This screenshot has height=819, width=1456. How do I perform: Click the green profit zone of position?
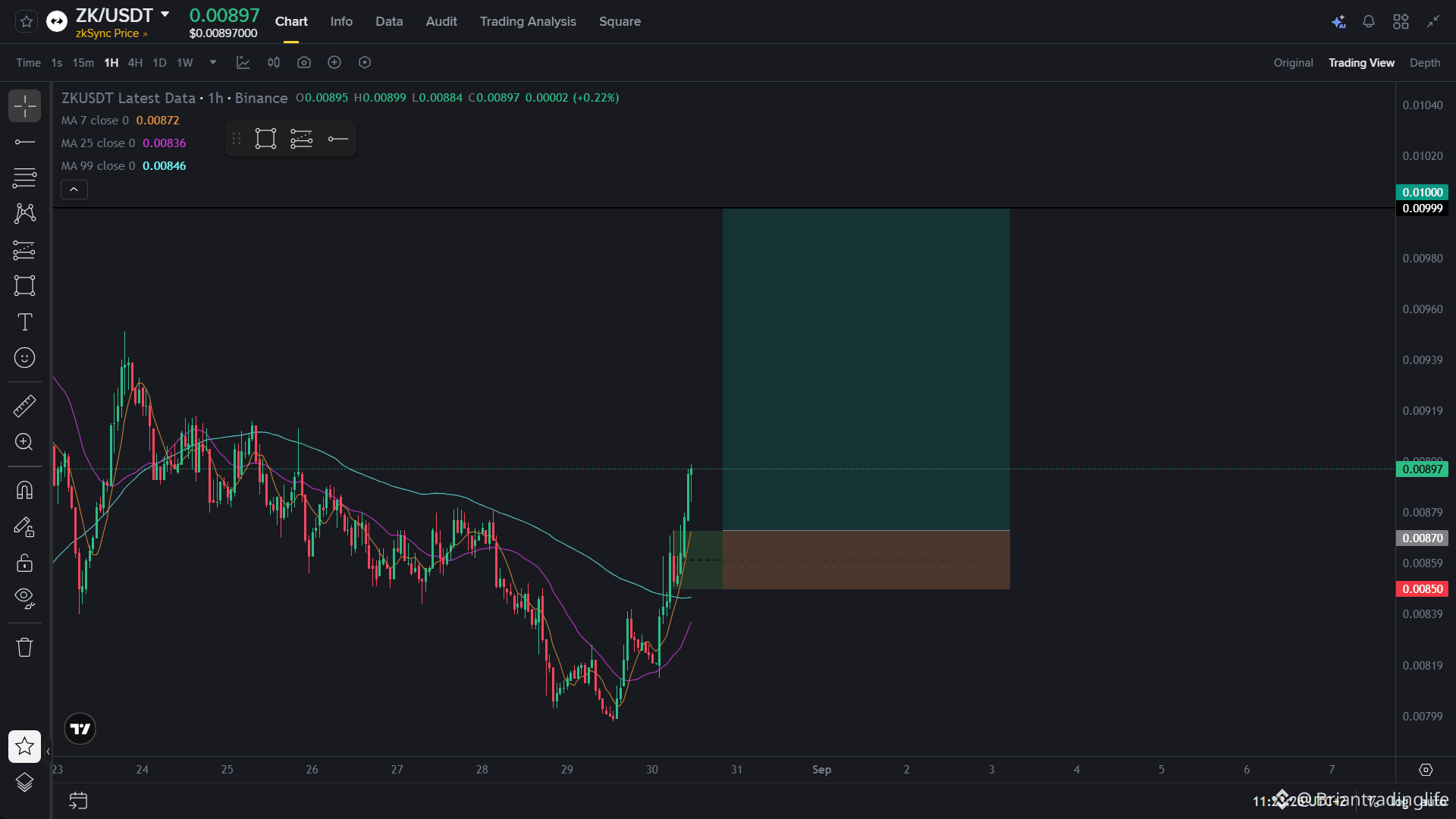866,369
